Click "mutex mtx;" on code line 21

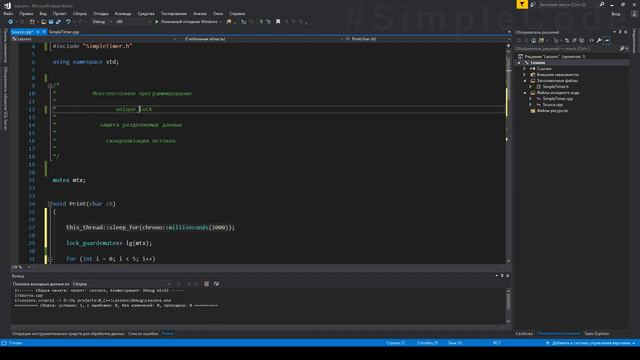tap(69, 180)
